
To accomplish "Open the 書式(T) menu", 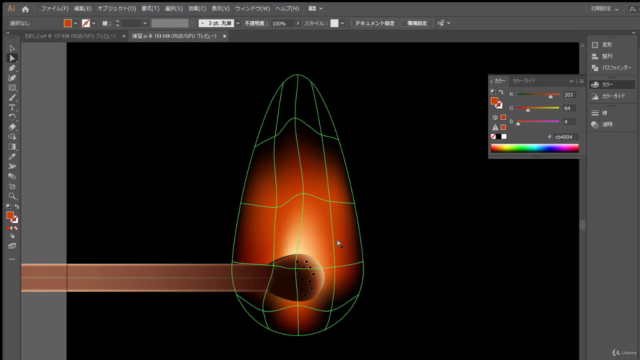I will point(150,9).
